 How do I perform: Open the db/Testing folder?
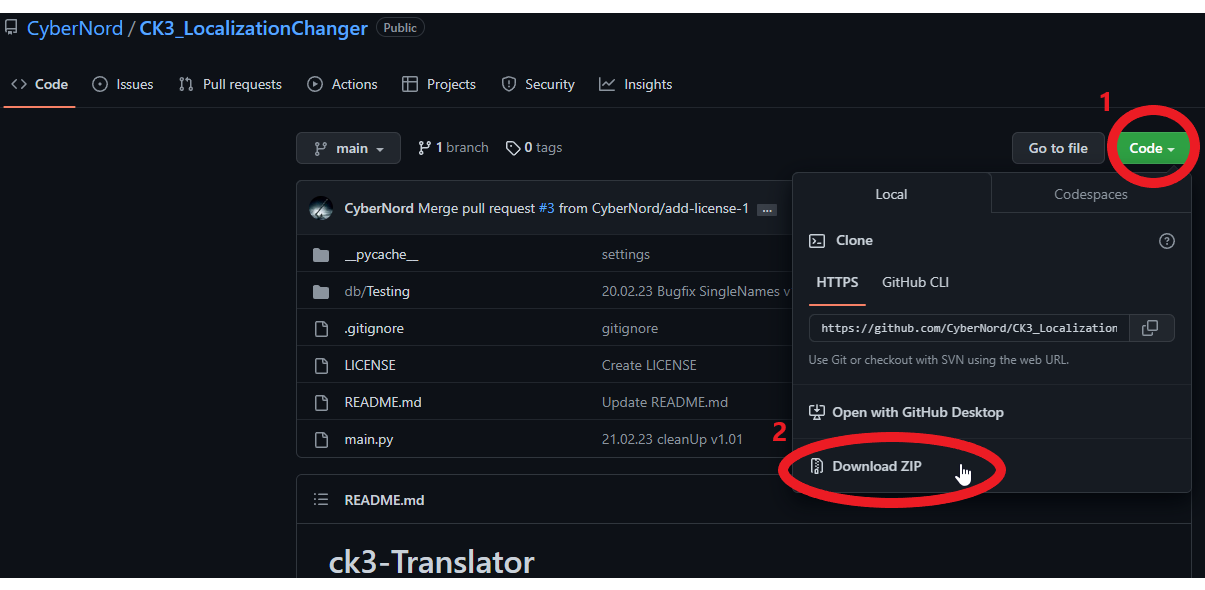[x=377, y=292]
